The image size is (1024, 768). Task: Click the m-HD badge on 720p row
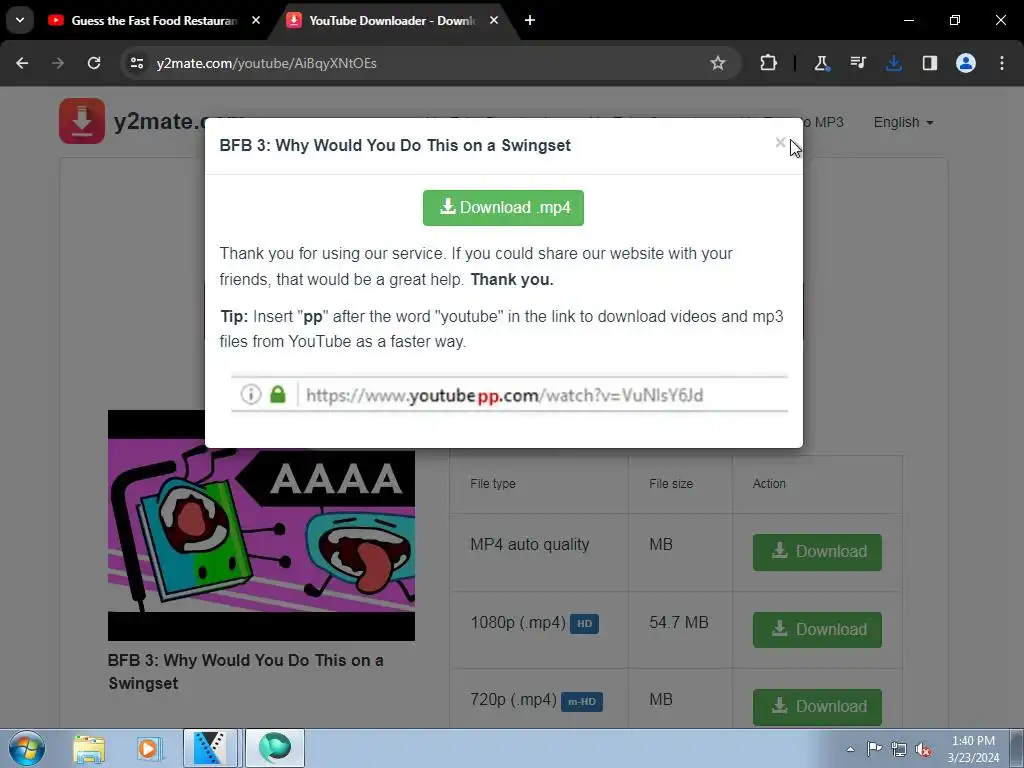tap(582, 701)
